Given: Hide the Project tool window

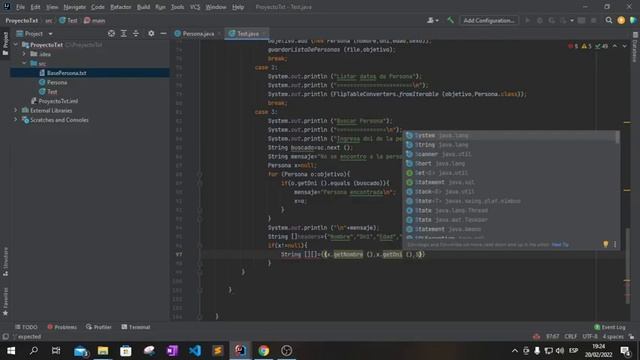Looking at the screenshot, I should [163, 33].
